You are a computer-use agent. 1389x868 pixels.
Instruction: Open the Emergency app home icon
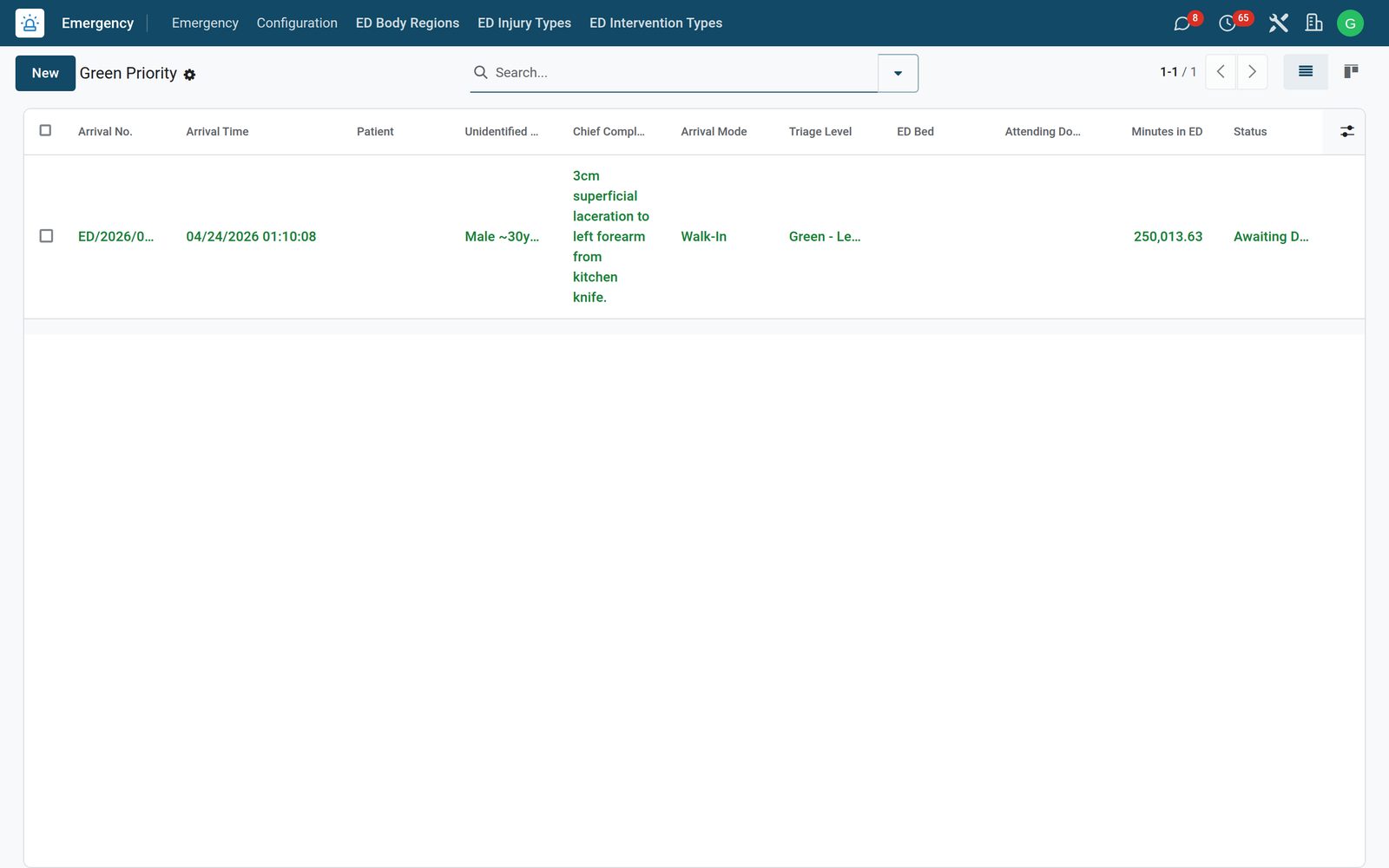[30, 23]
